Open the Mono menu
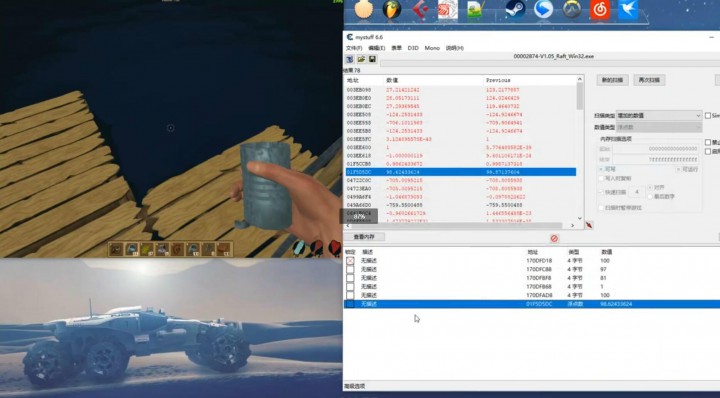720x398 pixels. pos(432,48)
